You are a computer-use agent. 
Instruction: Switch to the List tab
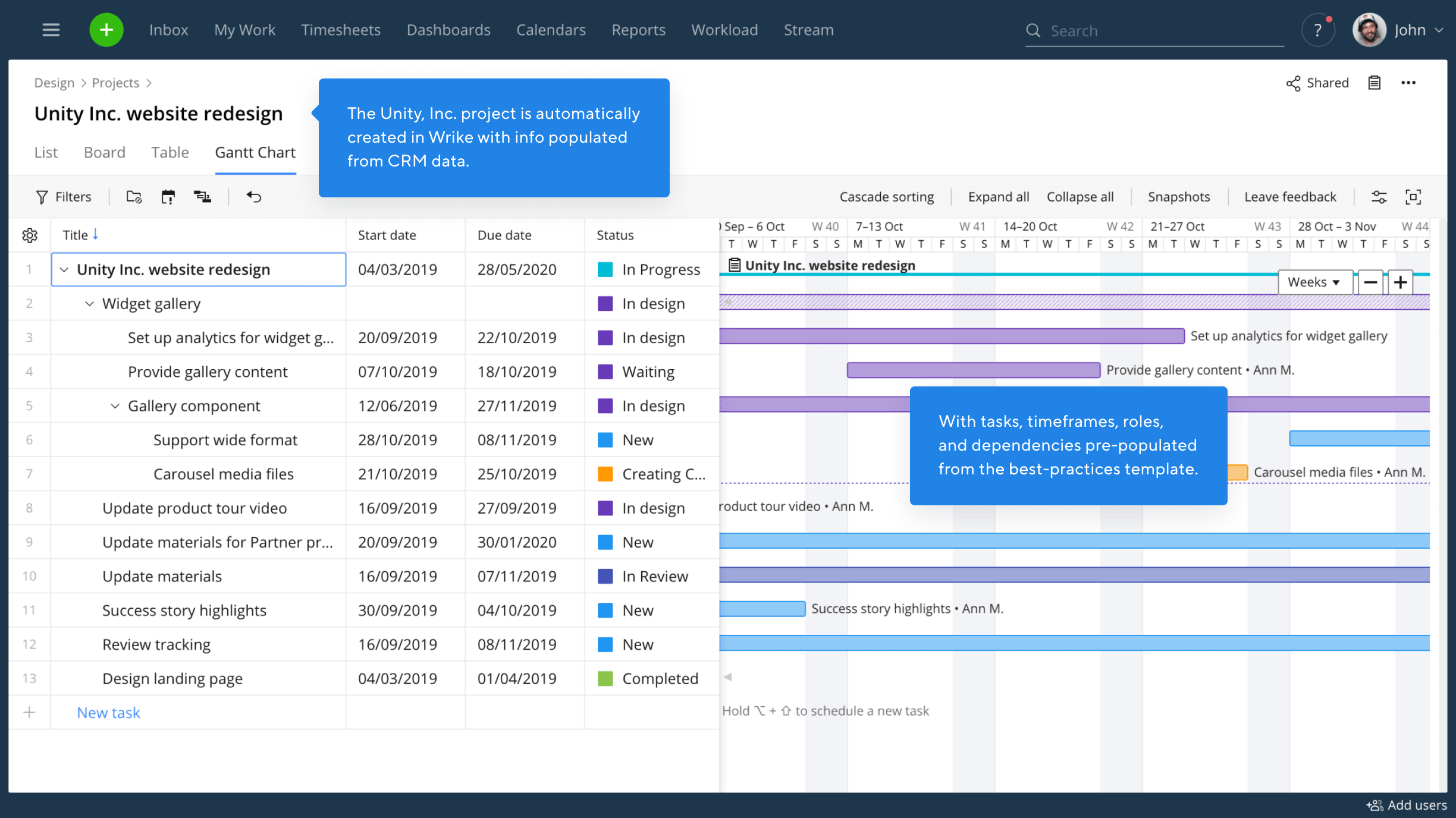point(46,153)
